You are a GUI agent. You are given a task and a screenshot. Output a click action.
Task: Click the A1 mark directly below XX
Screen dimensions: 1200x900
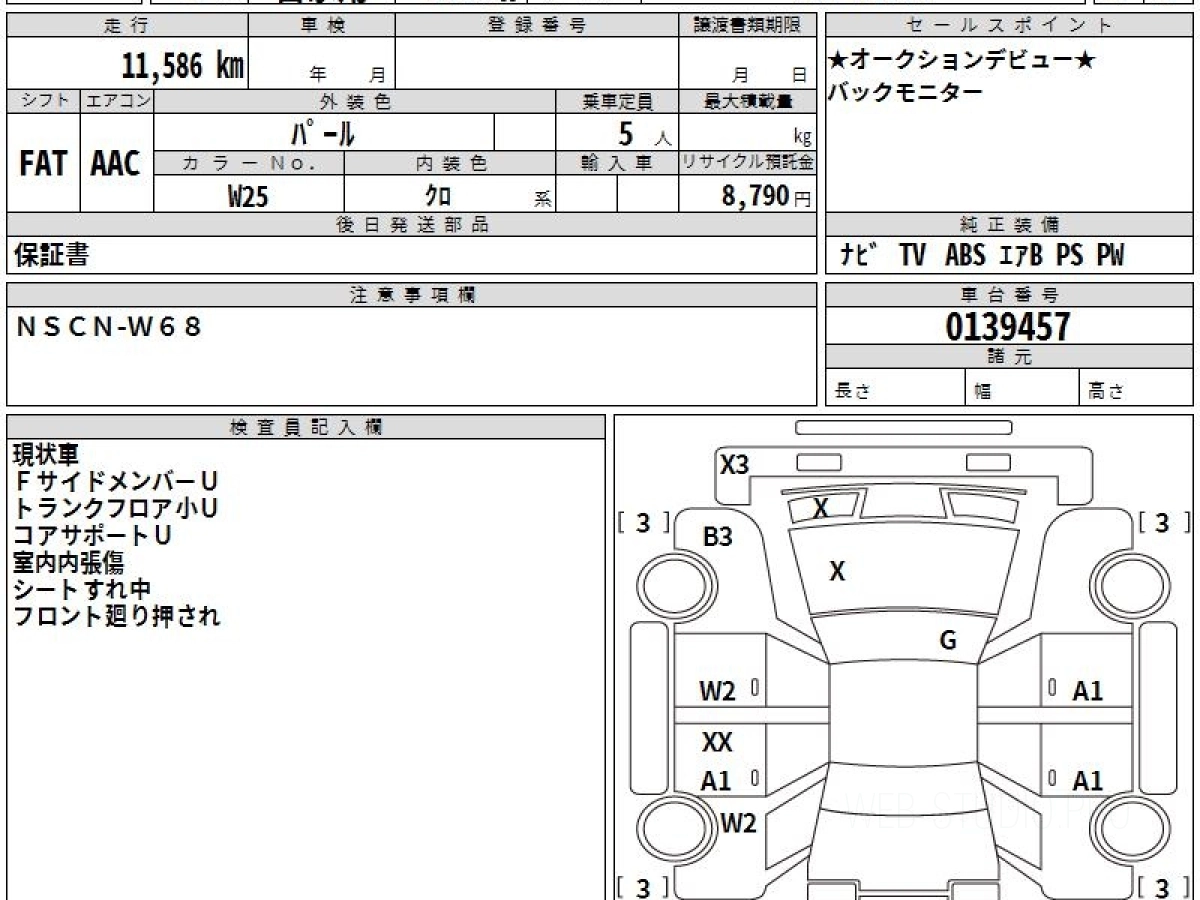click(x=716, y=781)
